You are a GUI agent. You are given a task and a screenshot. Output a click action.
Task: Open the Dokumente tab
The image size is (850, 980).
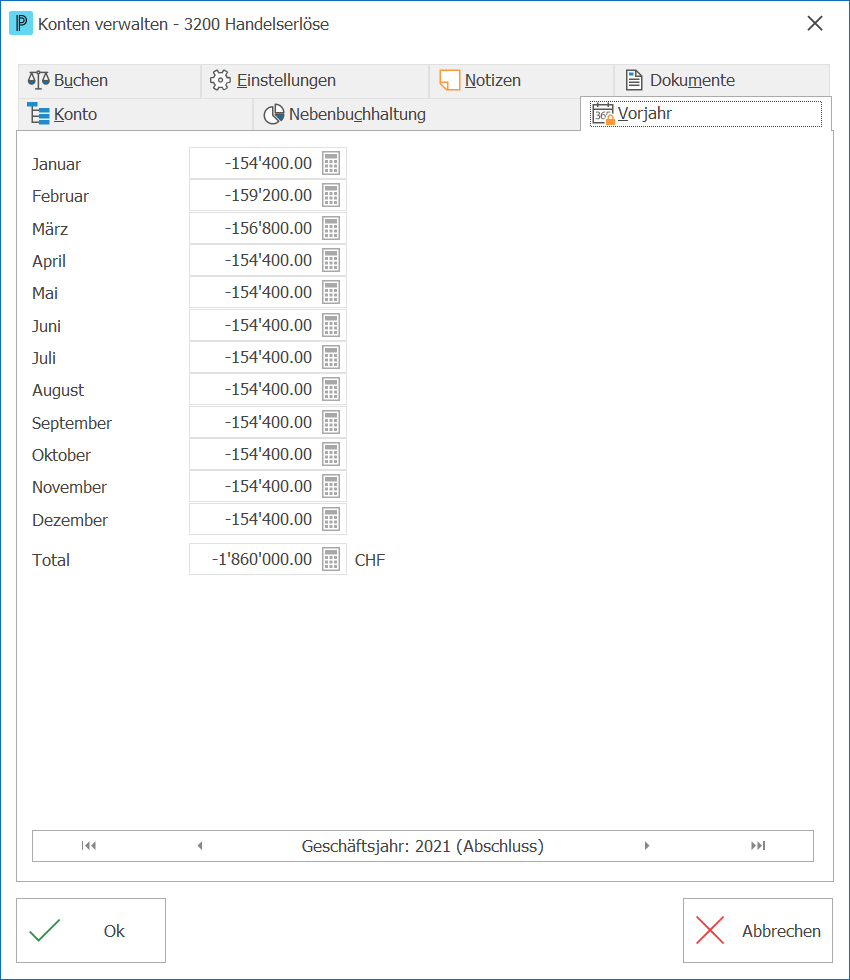722,81
